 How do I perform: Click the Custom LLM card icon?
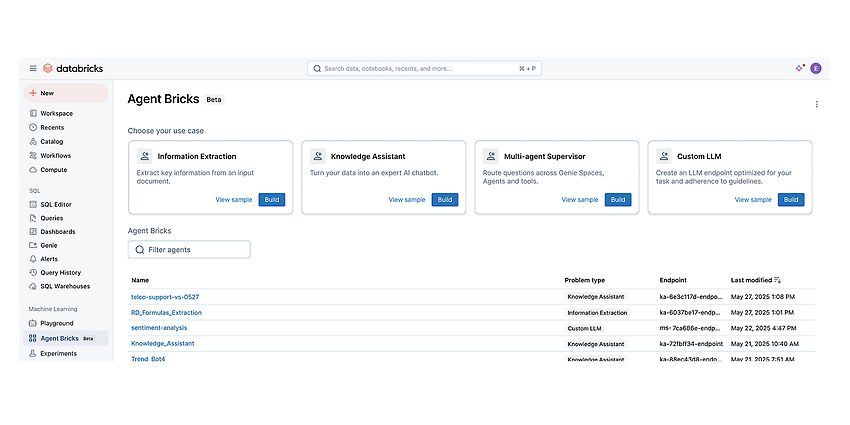point(664,156)
